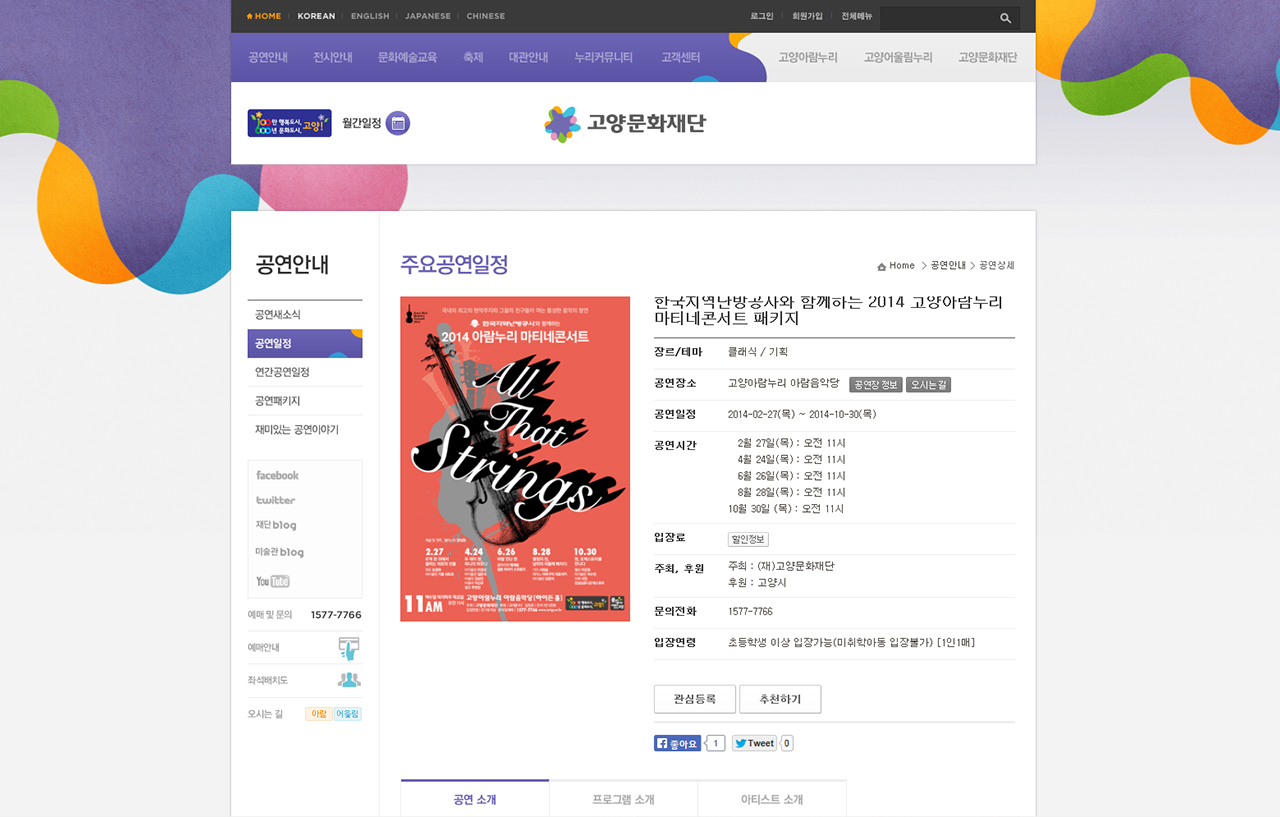Click the 추천하기 button
This screenshot has width=1280, height=817.
point(780,699)
